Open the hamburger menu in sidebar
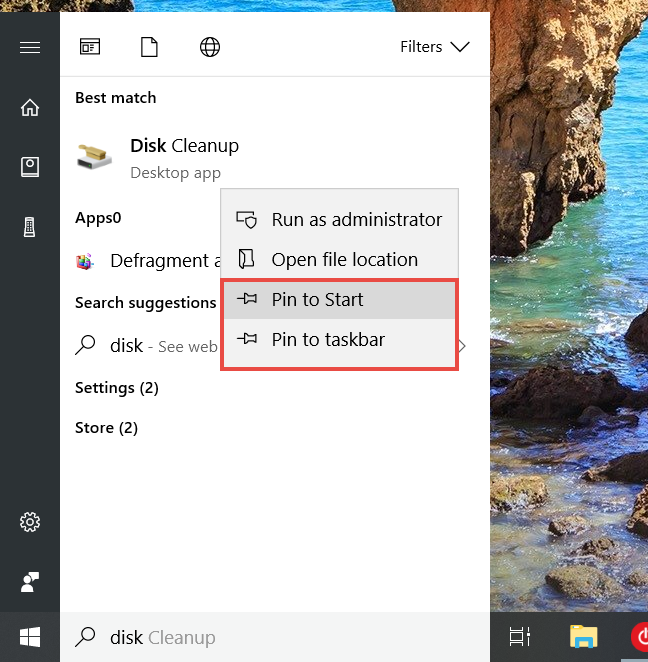The image size is (648, 662). (x=30, y=47)
